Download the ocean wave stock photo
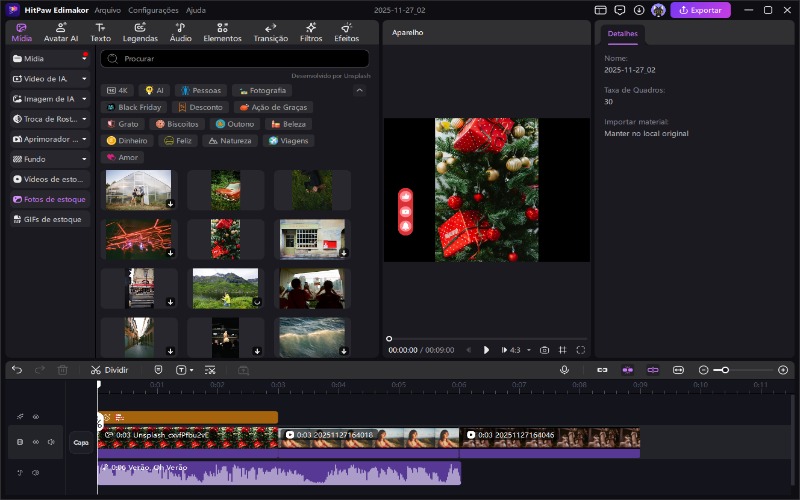This screenshot has height=500, width=800. [344, 351]
